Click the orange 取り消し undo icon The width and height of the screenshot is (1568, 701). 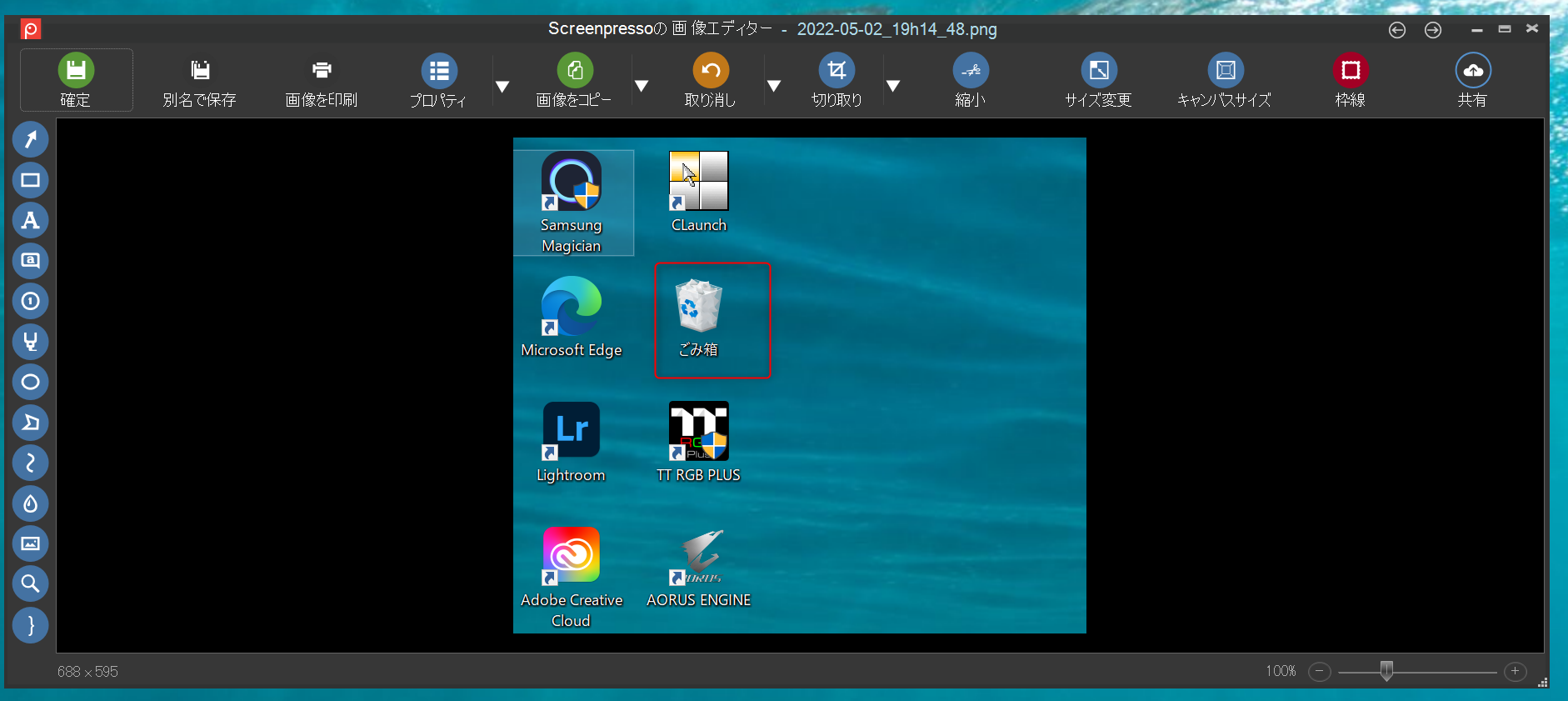[x=711, y=70]
